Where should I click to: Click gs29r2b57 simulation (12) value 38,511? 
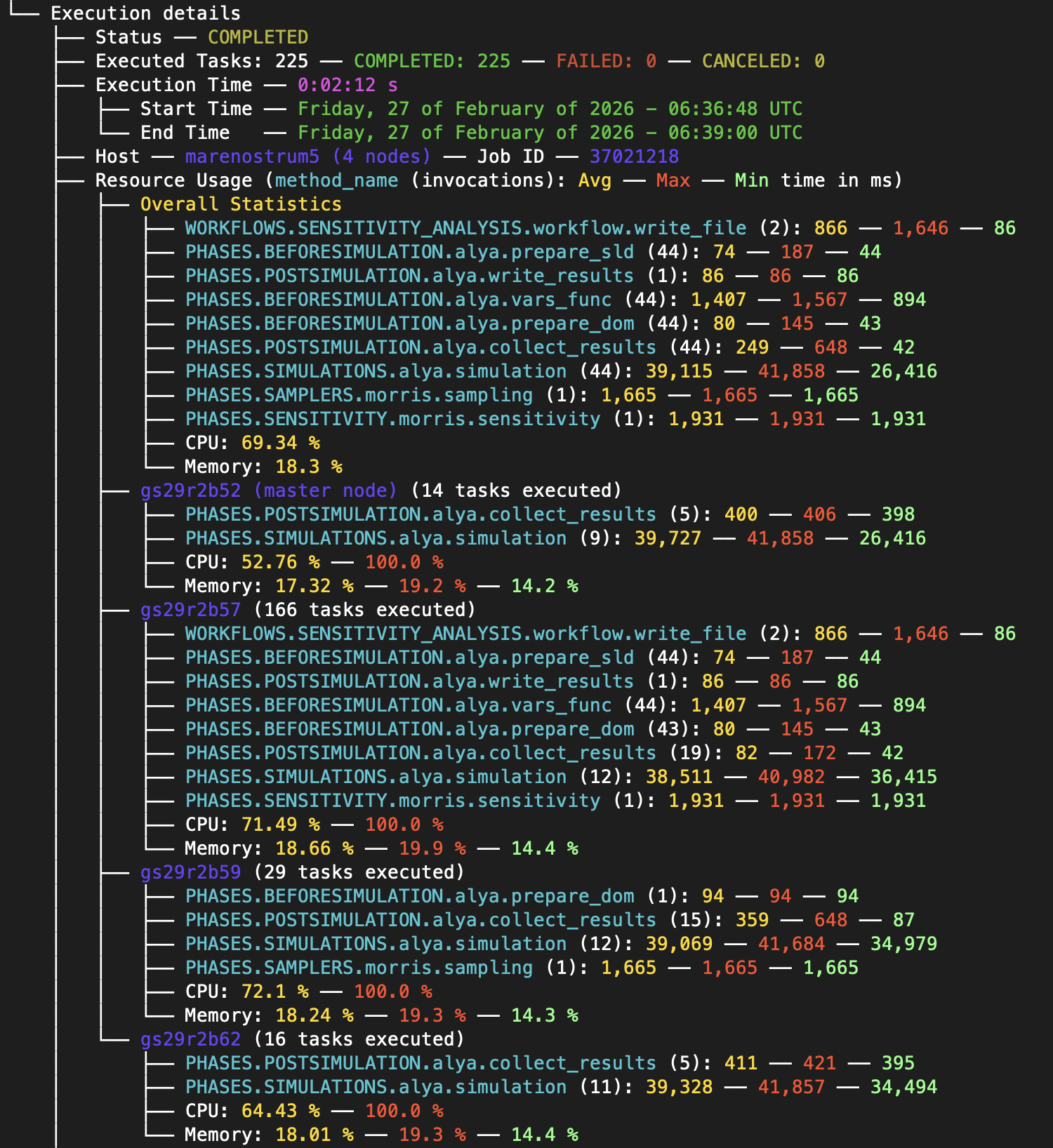point(679,777)
